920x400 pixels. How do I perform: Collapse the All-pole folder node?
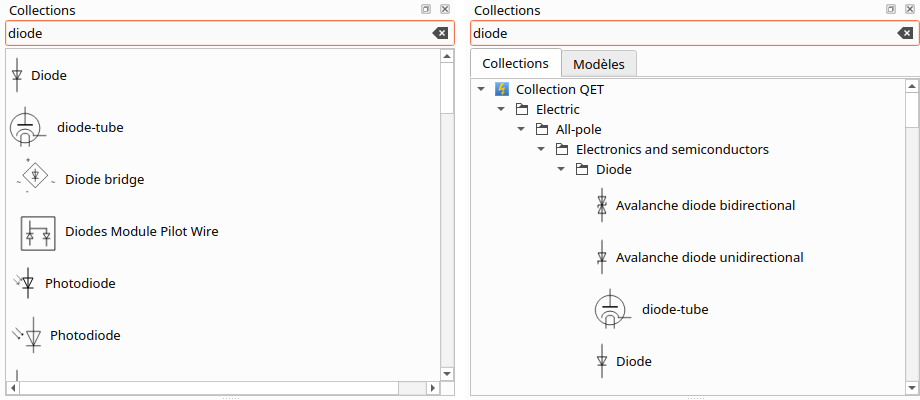521,129
